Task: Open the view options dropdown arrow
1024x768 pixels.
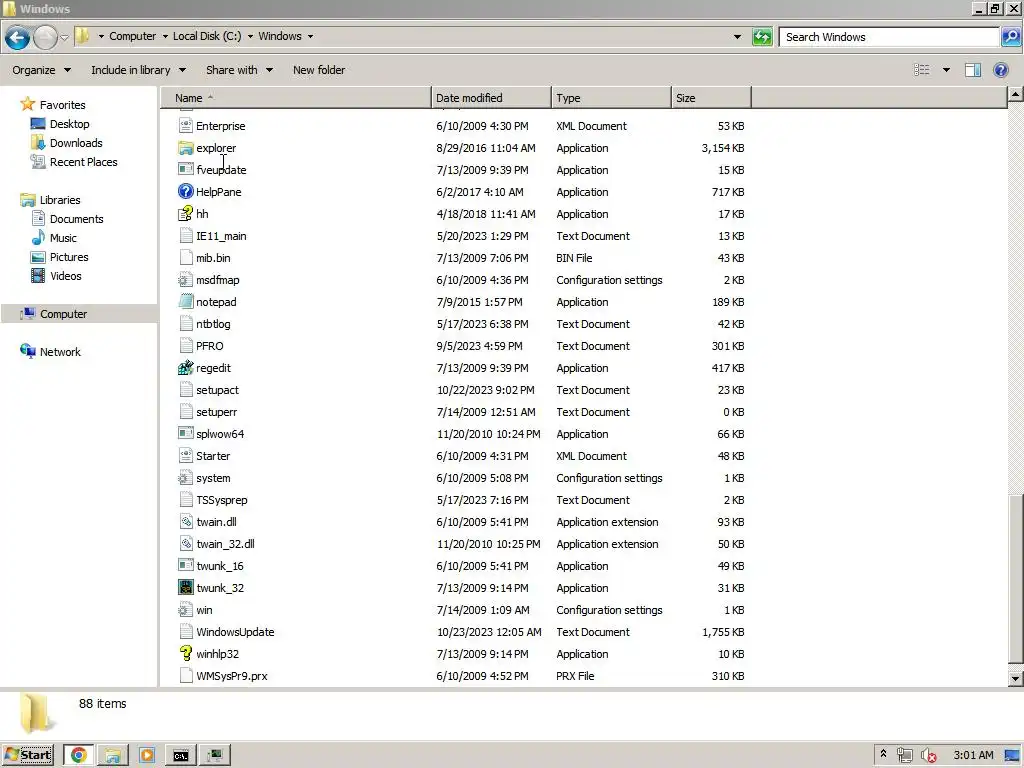Action: (946, 70)
